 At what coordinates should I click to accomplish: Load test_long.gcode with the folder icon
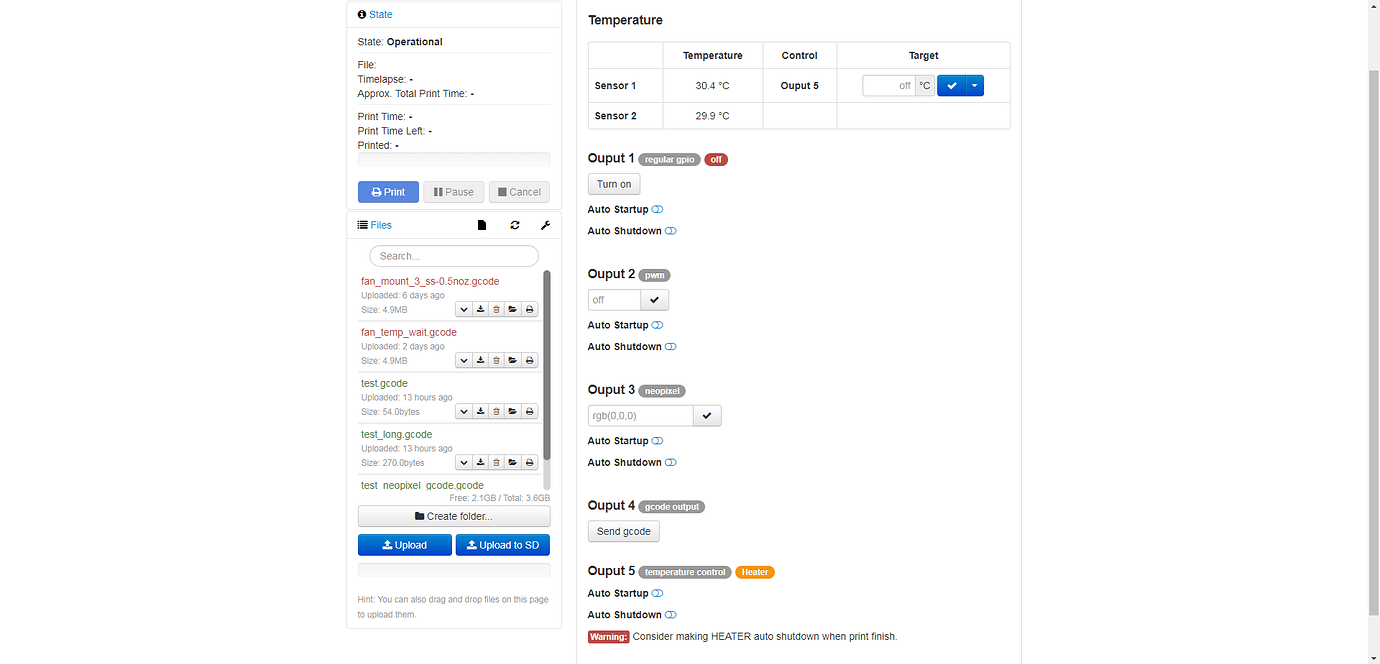512,461
